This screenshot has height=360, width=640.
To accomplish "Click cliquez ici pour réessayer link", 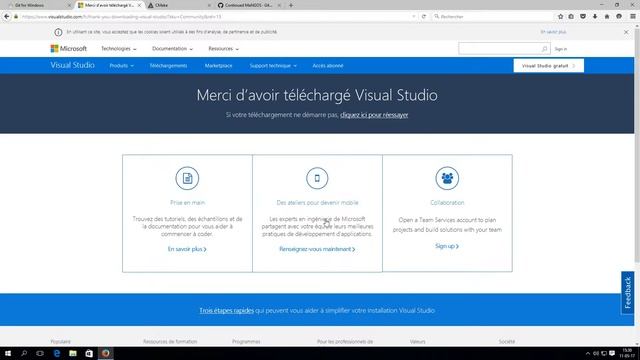I will pyautogui.click(x=374, y=115).
